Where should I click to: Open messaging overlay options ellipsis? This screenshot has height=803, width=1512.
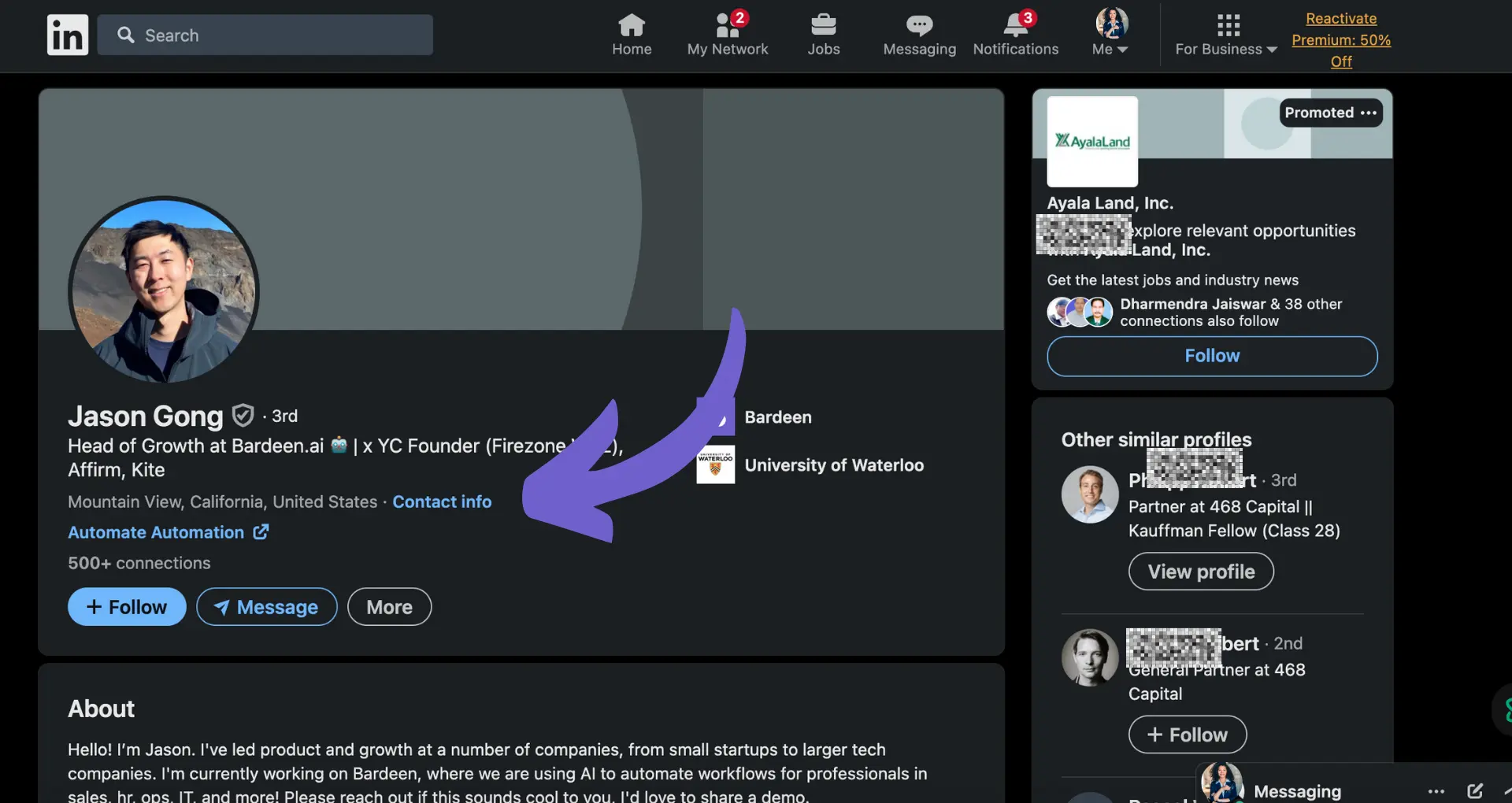coord(1436,791)
